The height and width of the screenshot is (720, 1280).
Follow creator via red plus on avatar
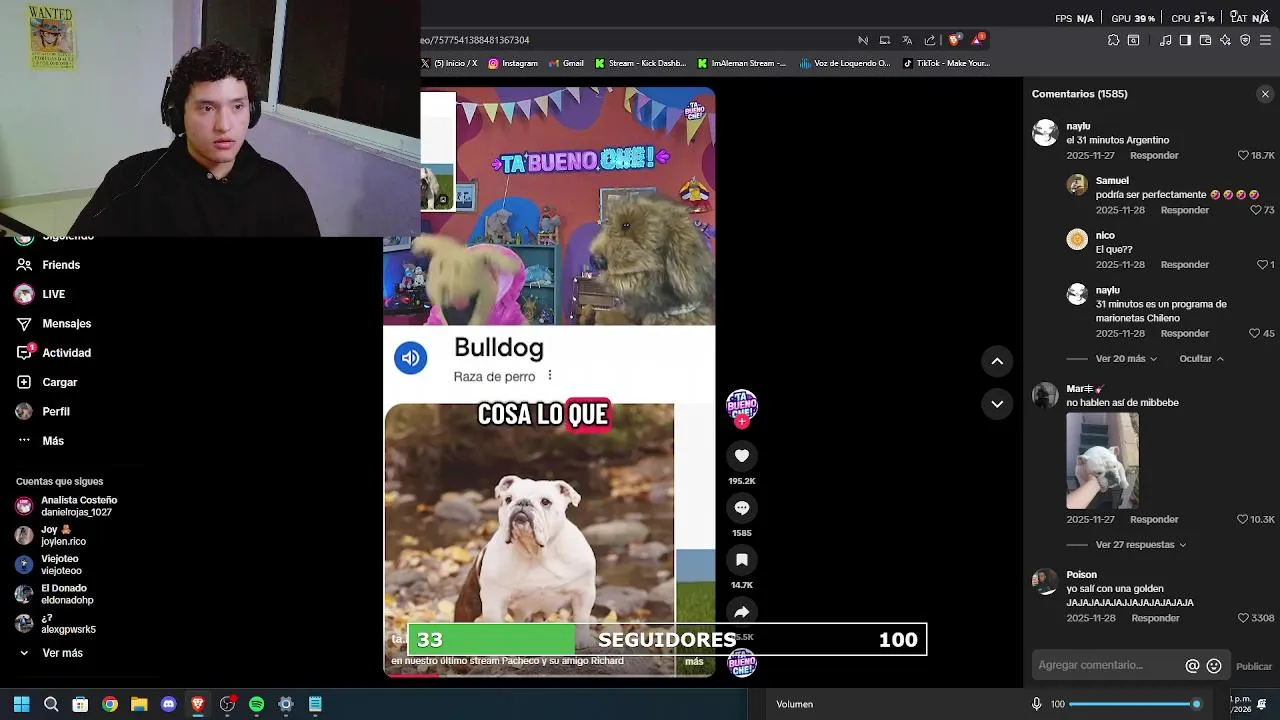pyautogui.click(x=741, y=422)
